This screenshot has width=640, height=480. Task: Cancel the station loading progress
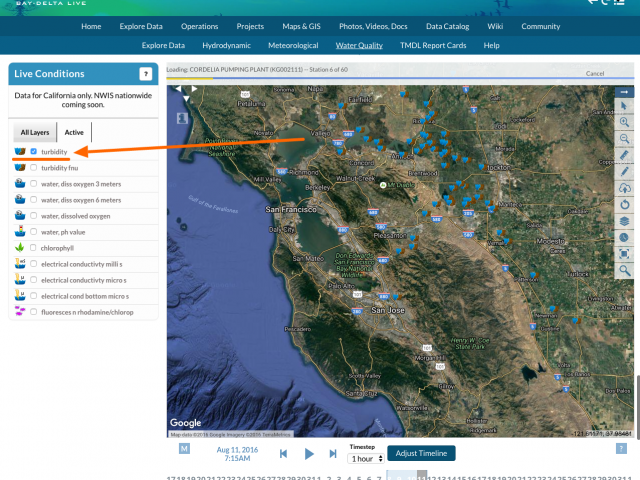pos(595,73)
